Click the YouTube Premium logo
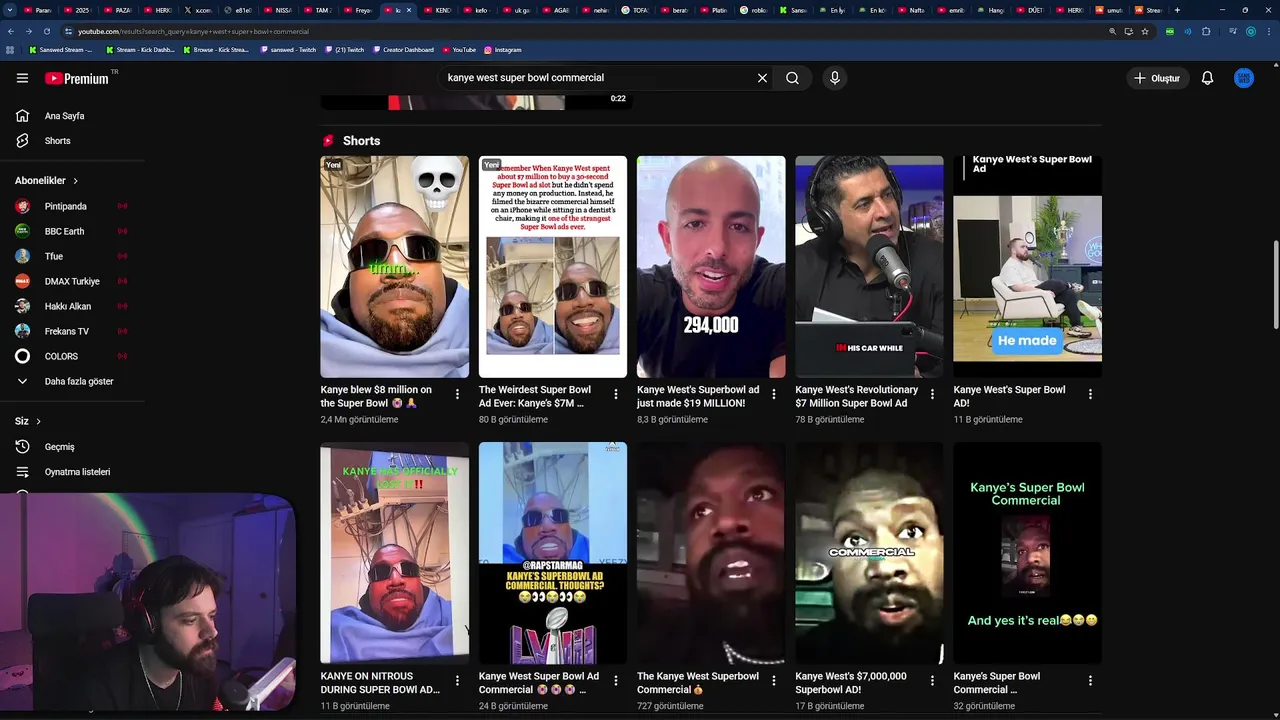This screenshot has width=1280, height=720. (77, 78)
